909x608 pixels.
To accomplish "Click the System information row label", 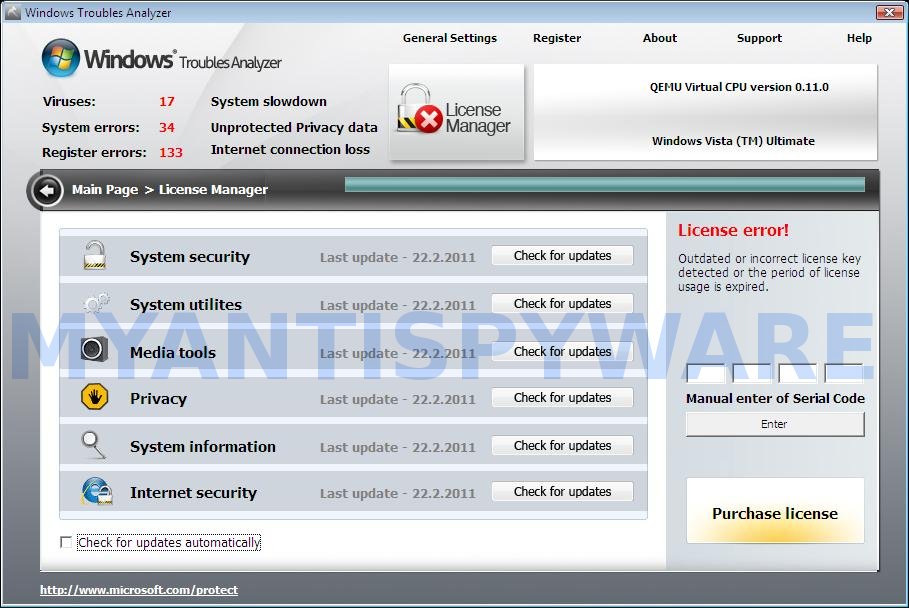I will tap(203, 447).
